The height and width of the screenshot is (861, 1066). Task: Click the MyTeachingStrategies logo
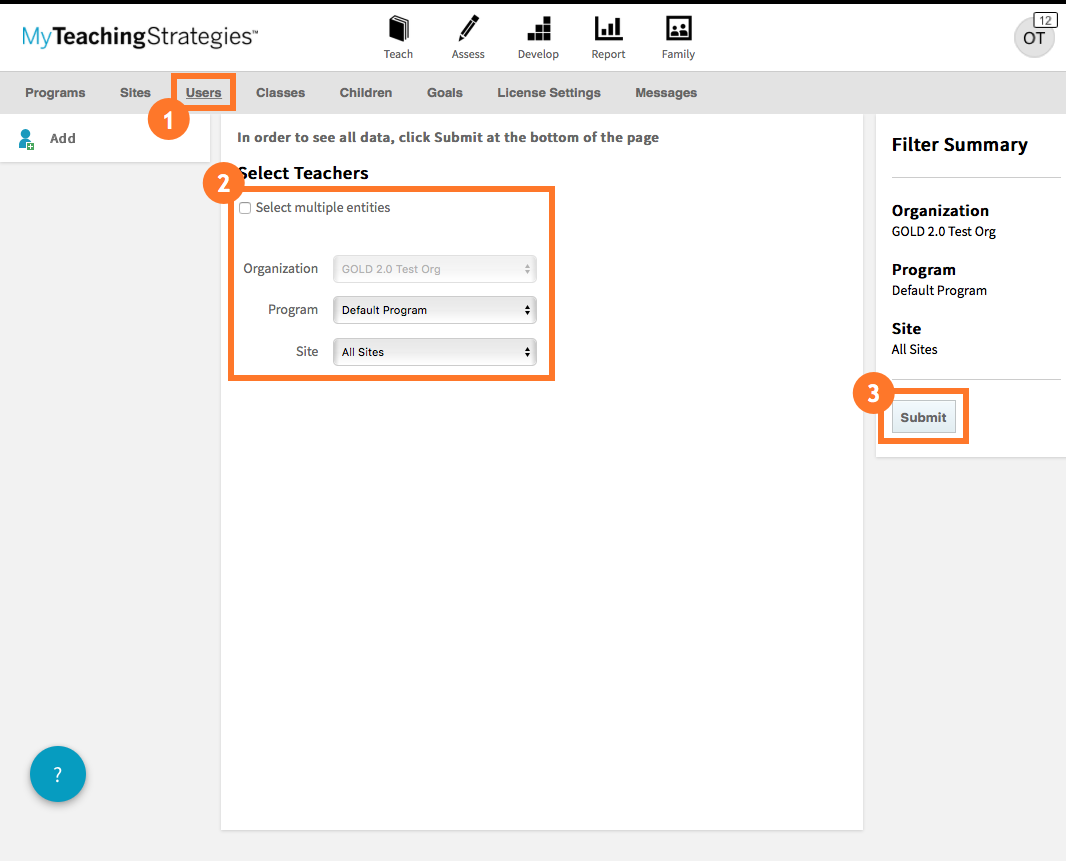[138, 36]
